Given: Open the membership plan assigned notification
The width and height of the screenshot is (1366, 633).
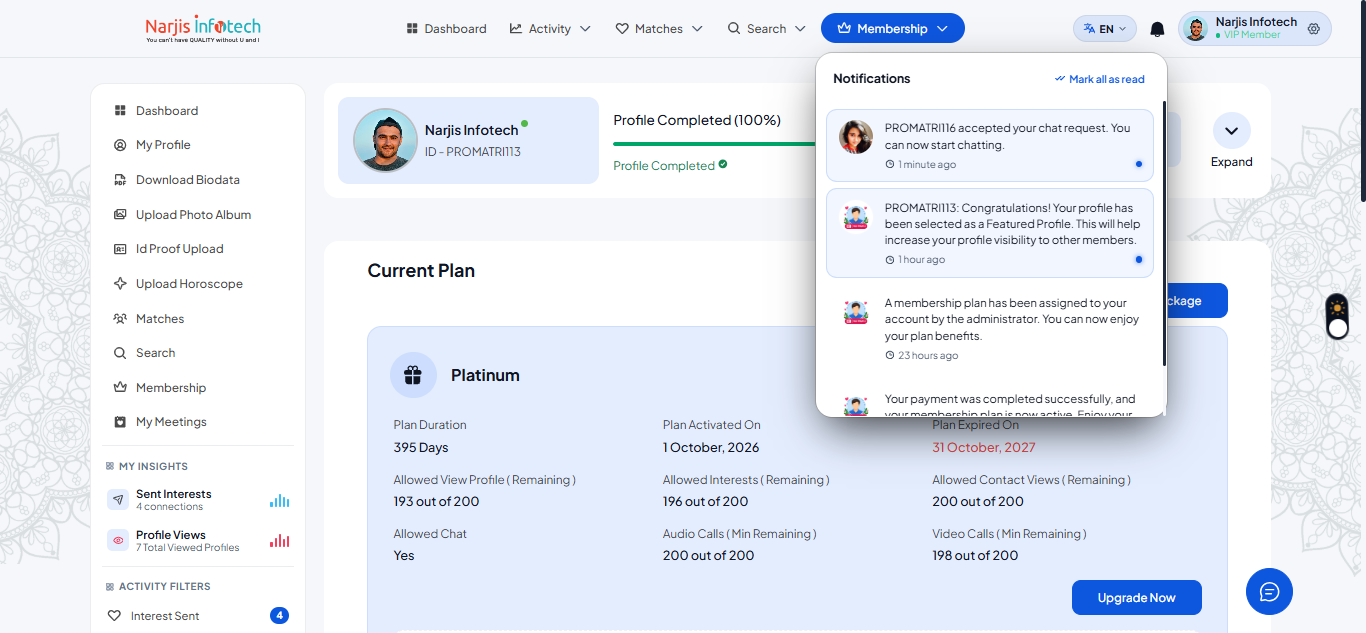Looking at the screenshot, I should point(990,328).
